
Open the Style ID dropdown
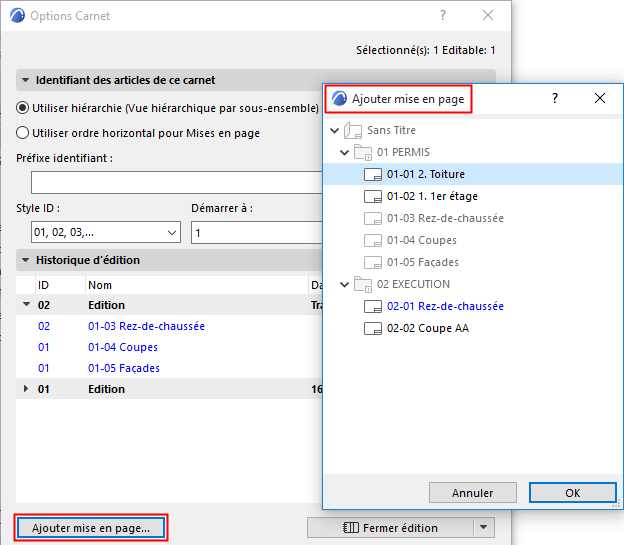click(x=106, y=232)
